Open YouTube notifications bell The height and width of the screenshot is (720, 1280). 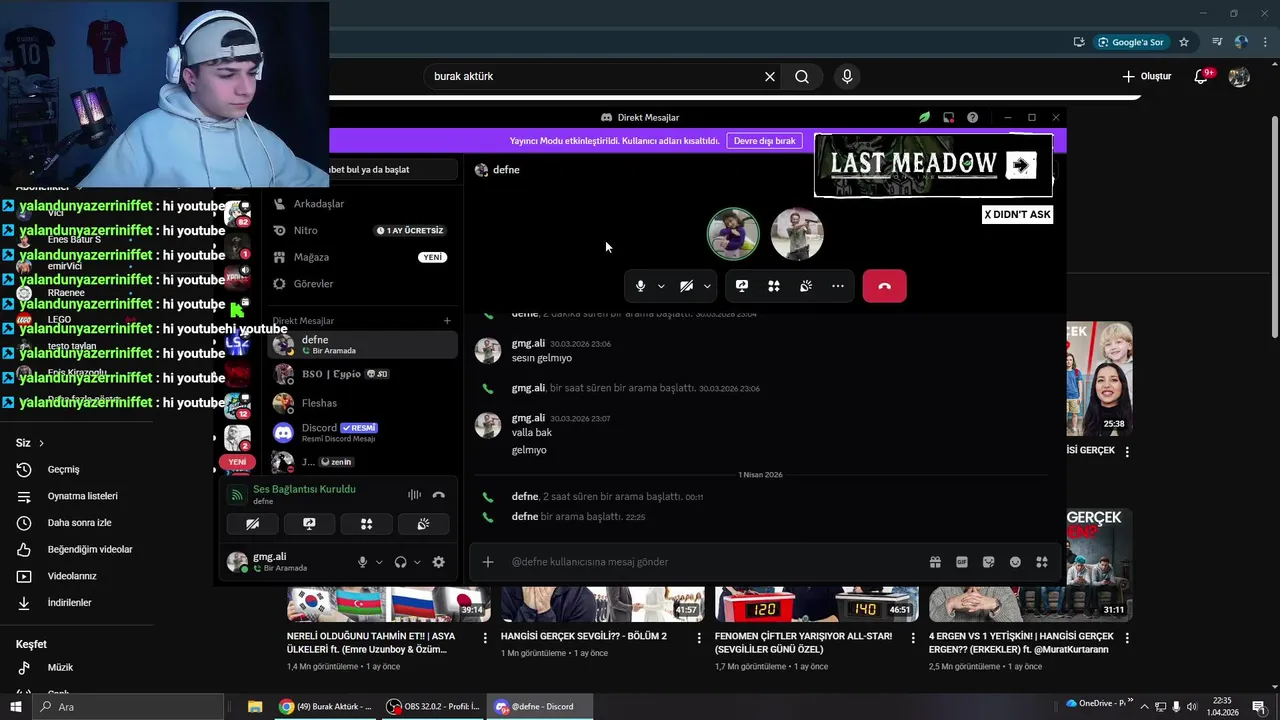tap(1202, 76)
